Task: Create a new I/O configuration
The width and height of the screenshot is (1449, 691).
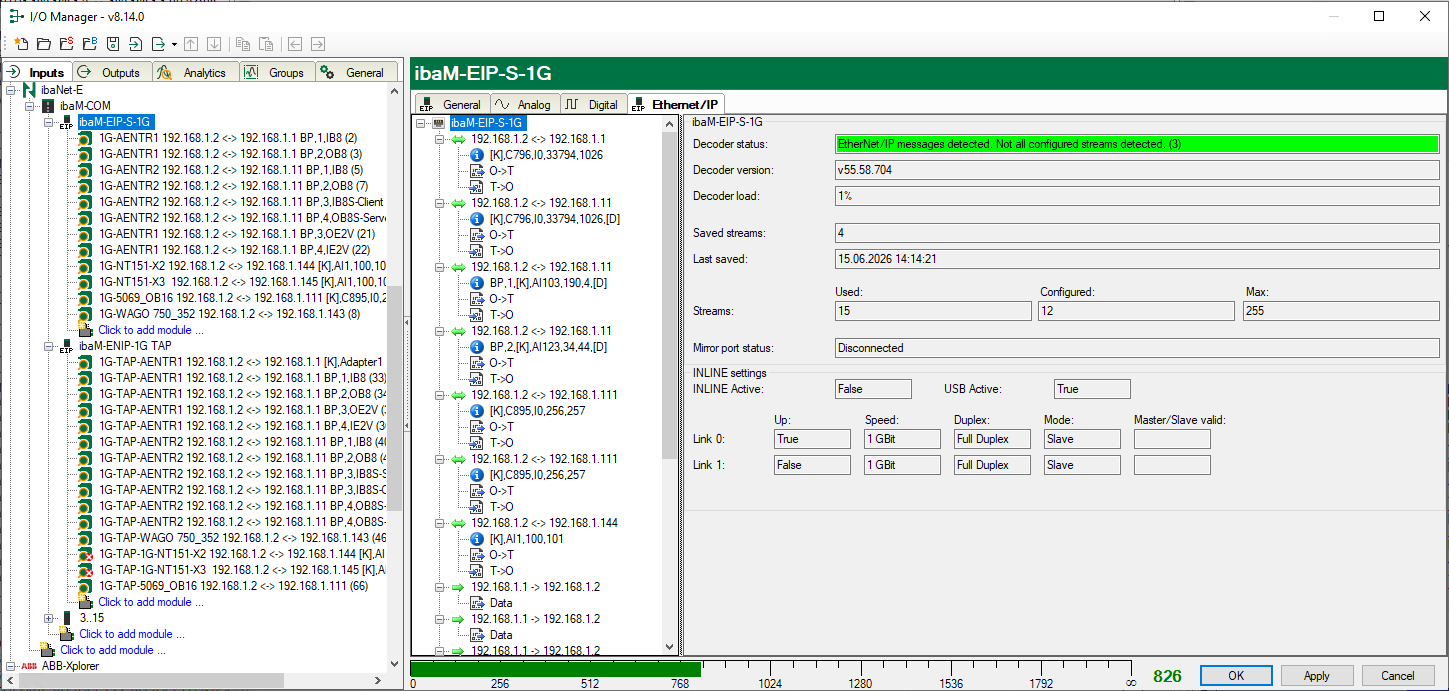Action: (20, 44)
